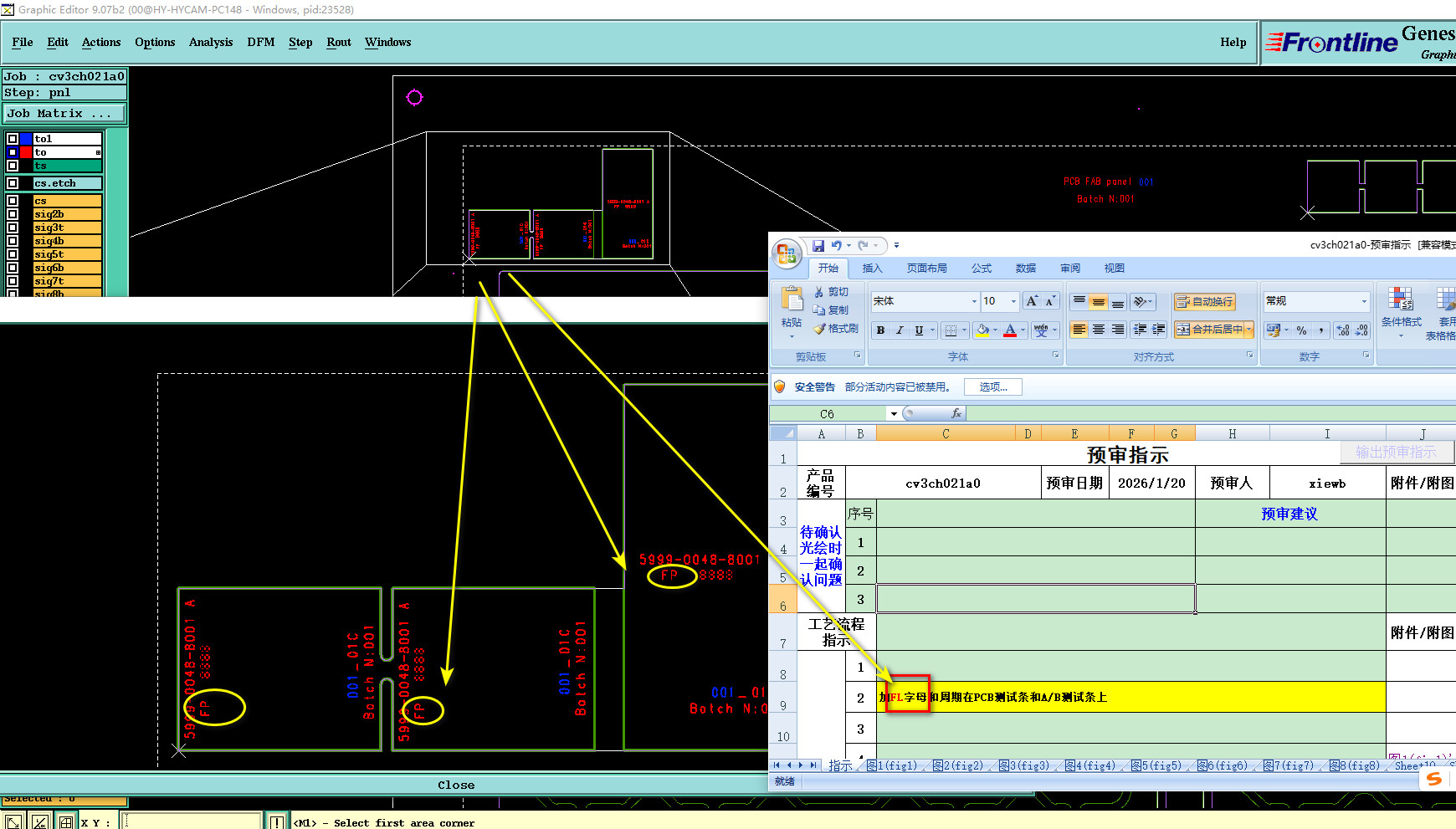Open the Rout menu in Genesis
The height and width of the screenshot is (829, 1456).
click(x=339, y=43)
